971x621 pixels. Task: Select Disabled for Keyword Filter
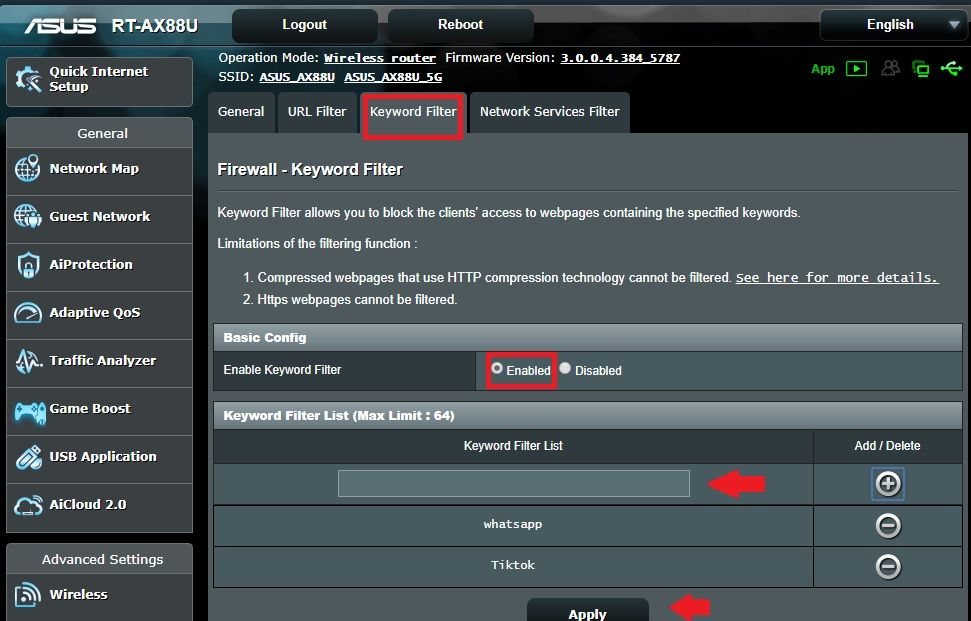tap(565, 369)
